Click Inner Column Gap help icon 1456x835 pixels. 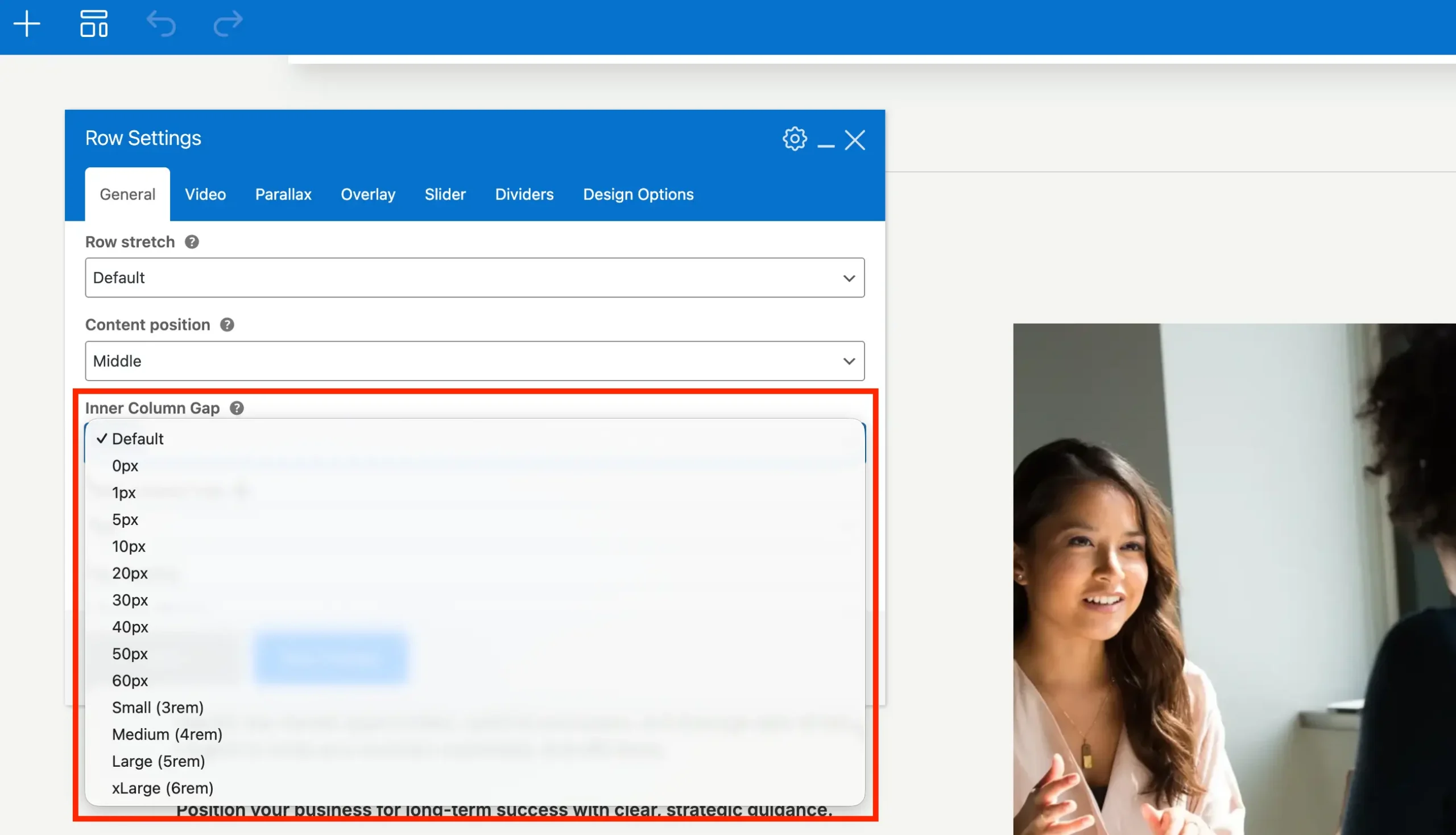[237, 408]
